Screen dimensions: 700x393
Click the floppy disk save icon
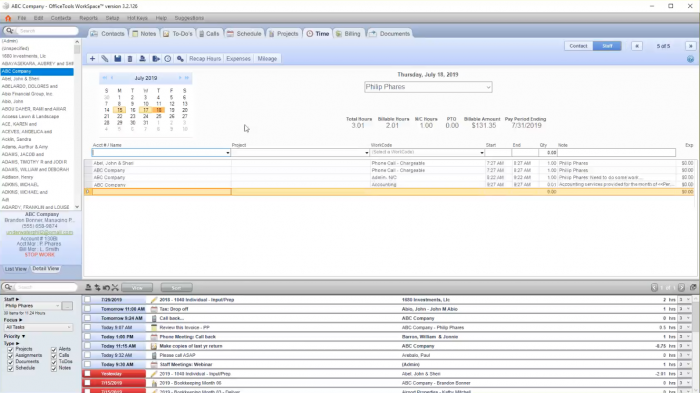117,59
